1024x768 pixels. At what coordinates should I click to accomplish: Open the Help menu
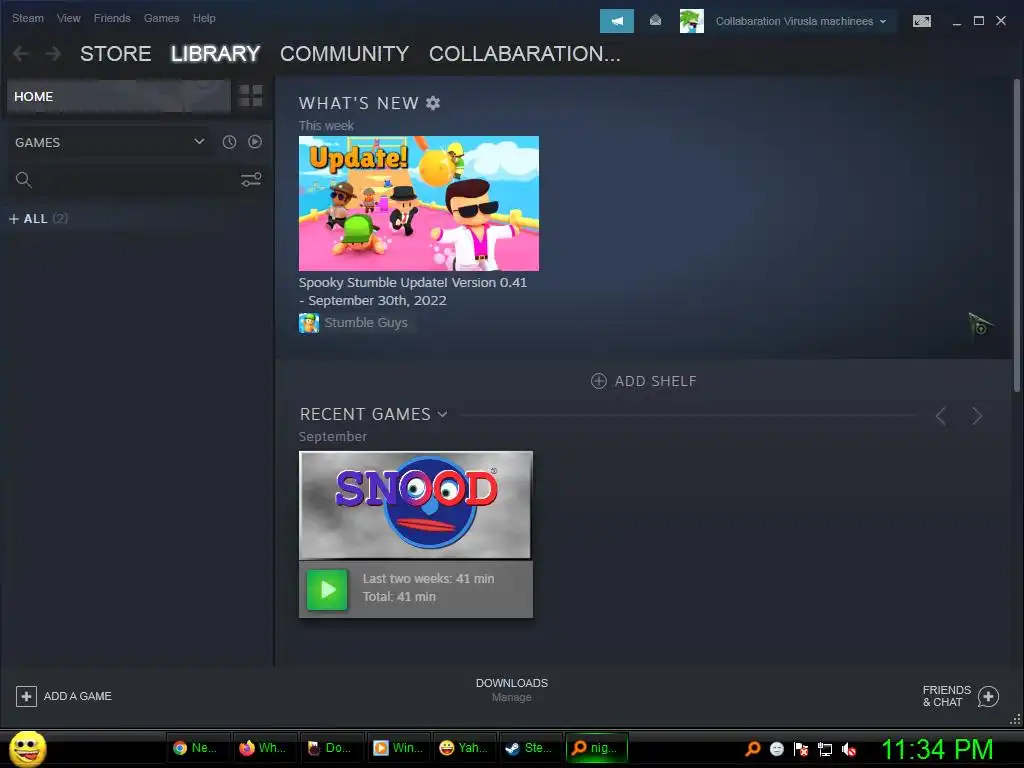[x=204, y=18]
